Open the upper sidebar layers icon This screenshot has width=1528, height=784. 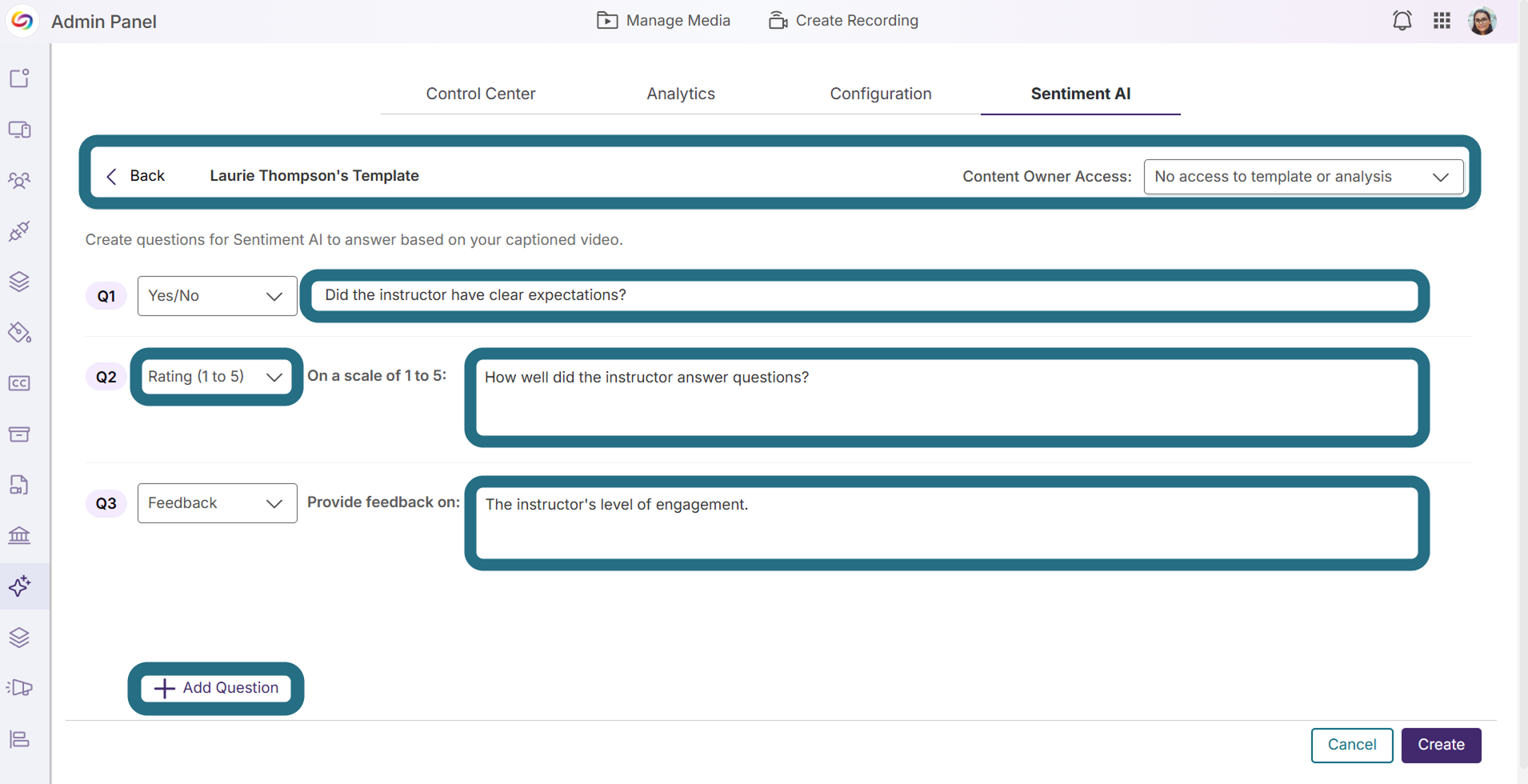pos(20,282)
